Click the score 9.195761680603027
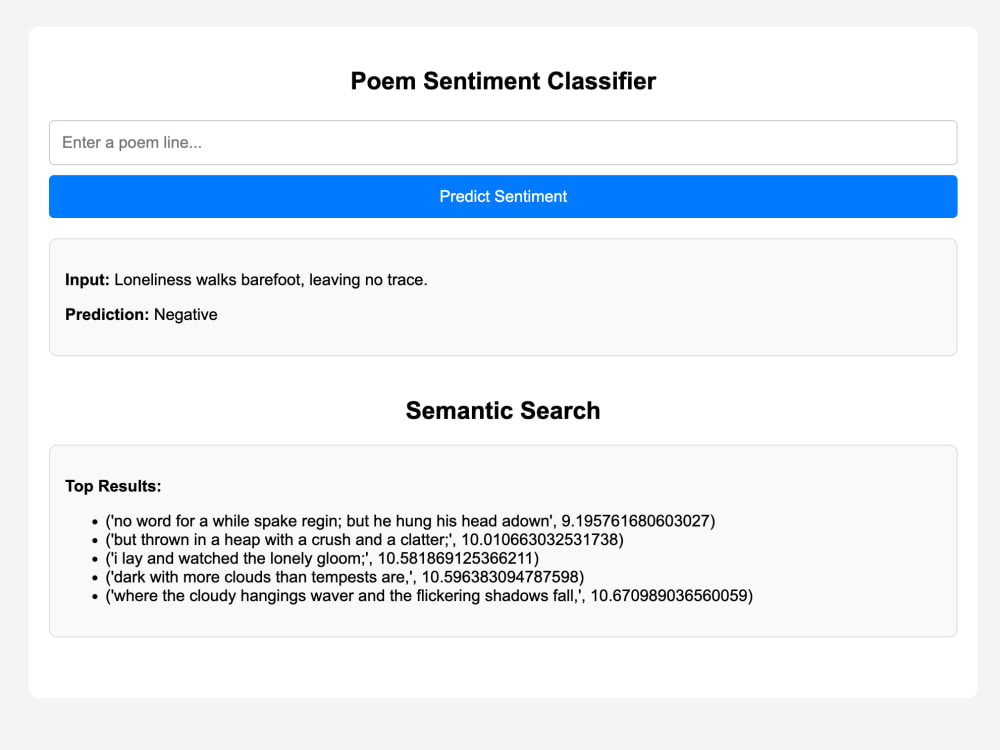The width and height of the screenshot is (1000, 750). coord(636,521)
